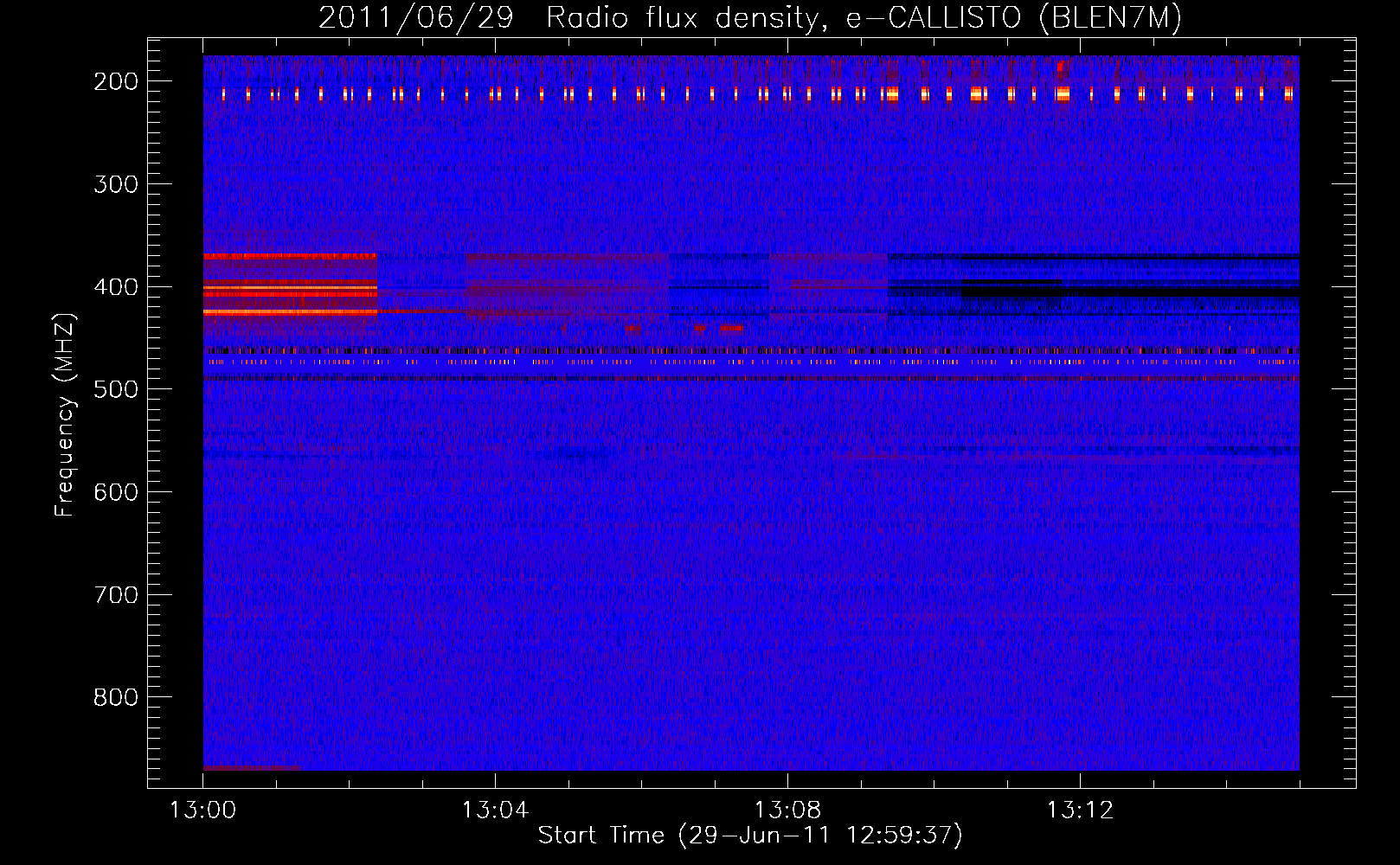Image resolution: width=1400 pixels, height=865 pixels.
Task: Click the '13:04' time tick label
Action: point(495,811)
